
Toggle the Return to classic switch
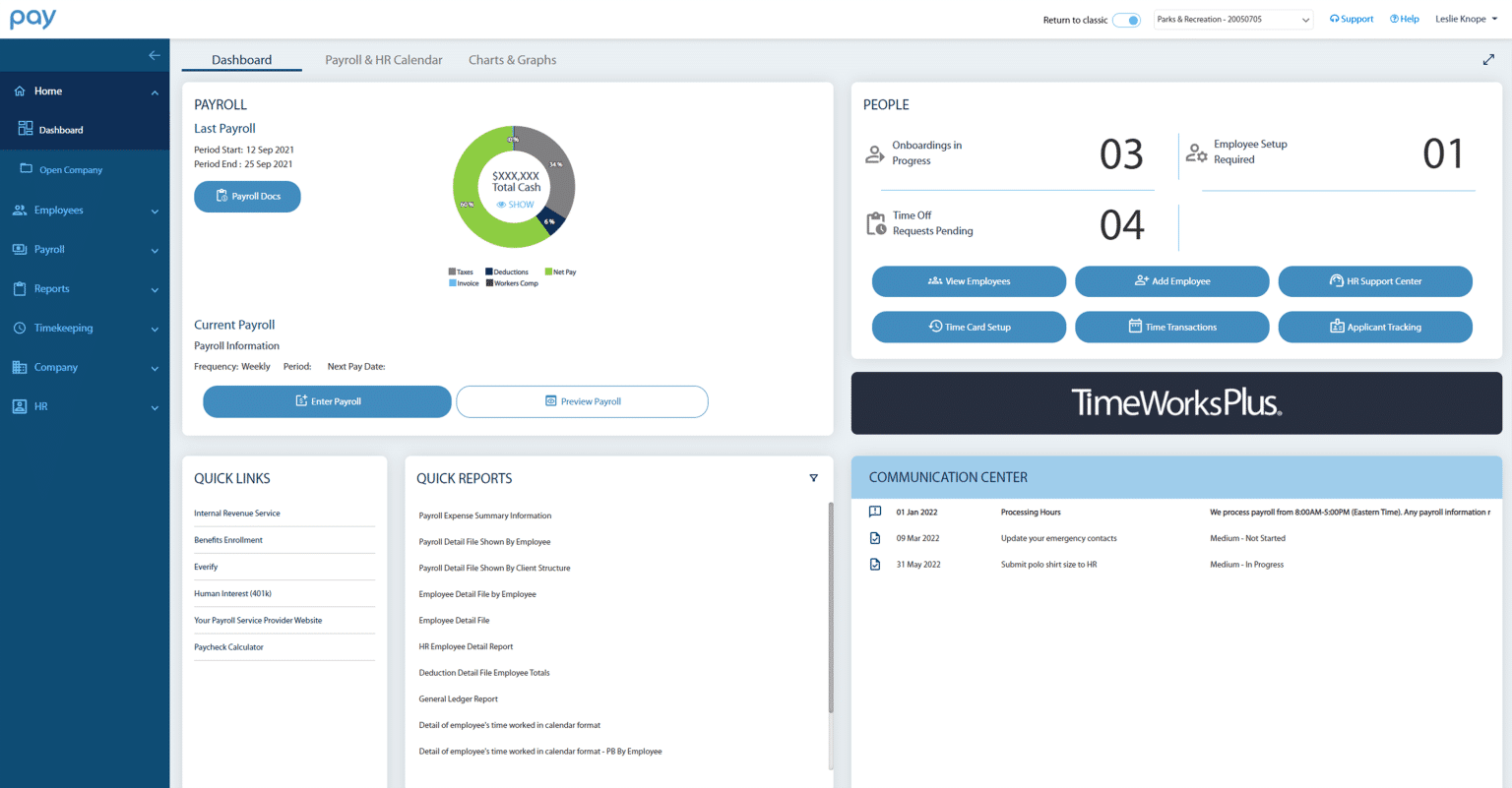pos(1126,19)
